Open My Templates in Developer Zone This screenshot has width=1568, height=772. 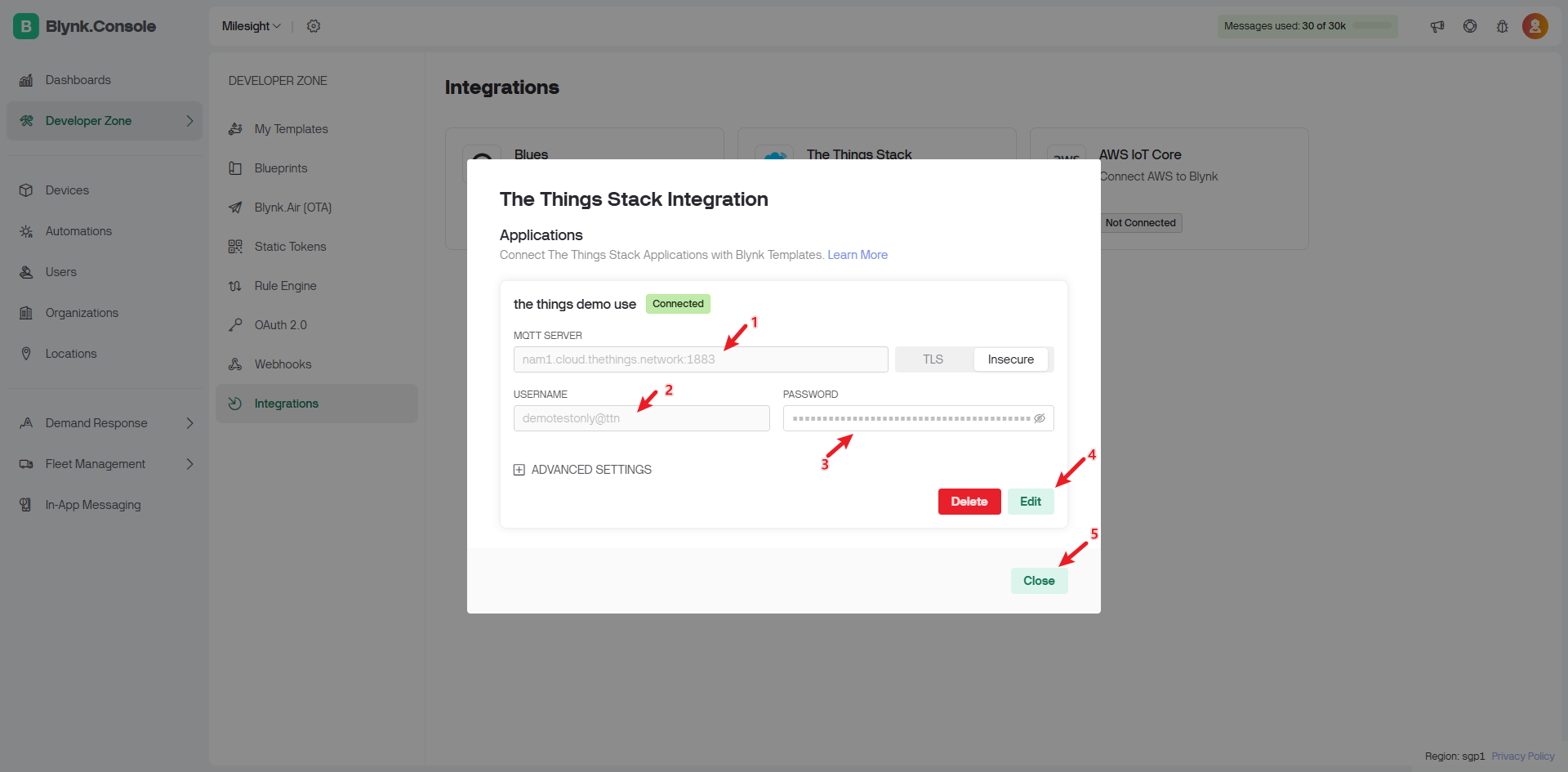[317, 129]
